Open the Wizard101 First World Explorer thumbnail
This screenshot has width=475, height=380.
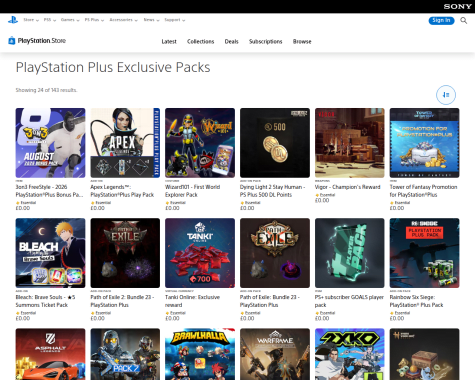(x=200, y=143)
